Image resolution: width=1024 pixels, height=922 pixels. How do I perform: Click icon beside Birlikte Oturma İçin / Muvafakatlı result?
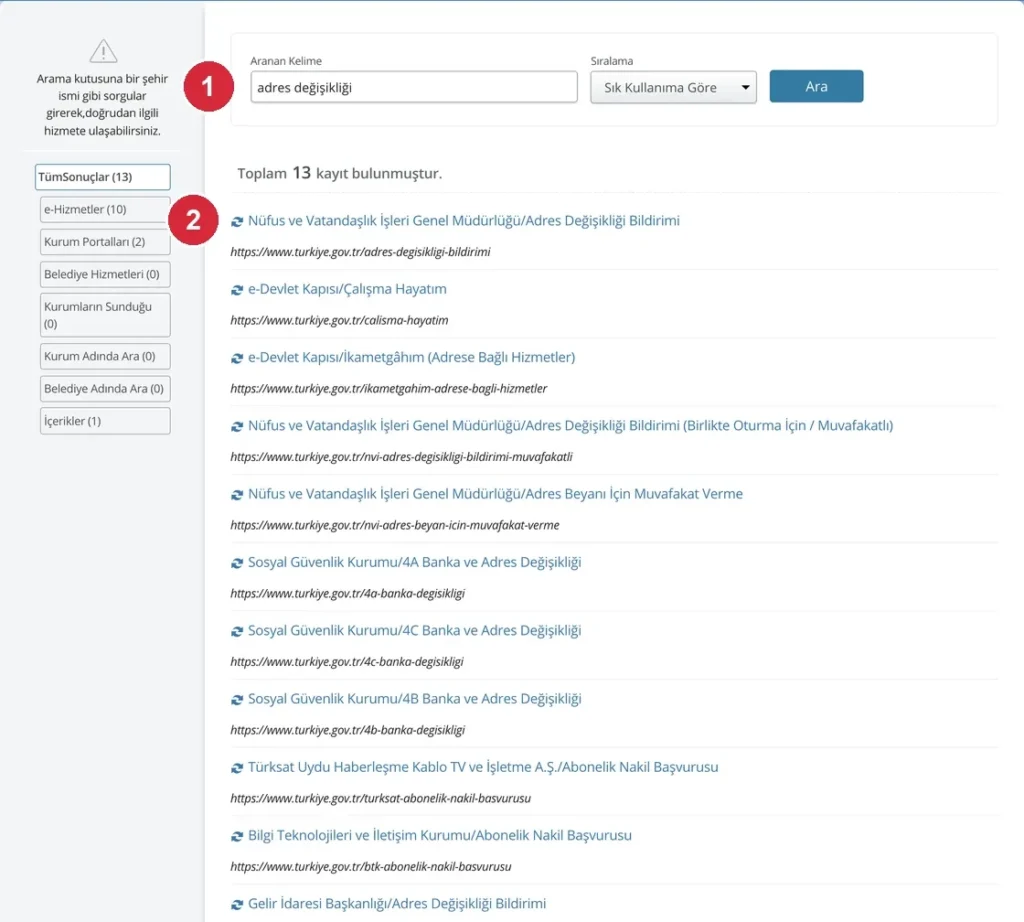click(x=237, y=426)
